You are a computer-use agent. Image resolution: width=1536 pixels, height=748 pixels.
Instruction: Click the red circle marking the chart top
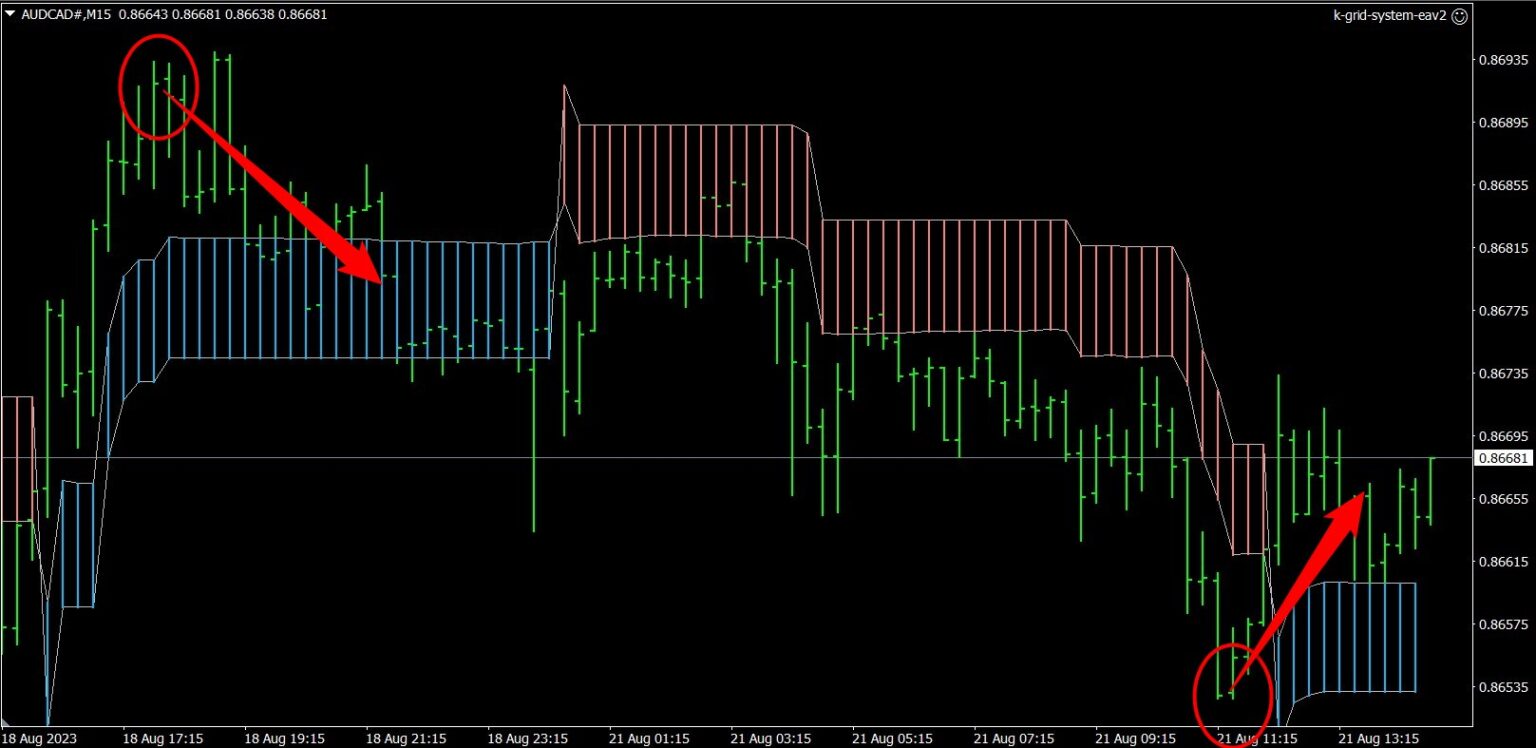tap(158, 86)
